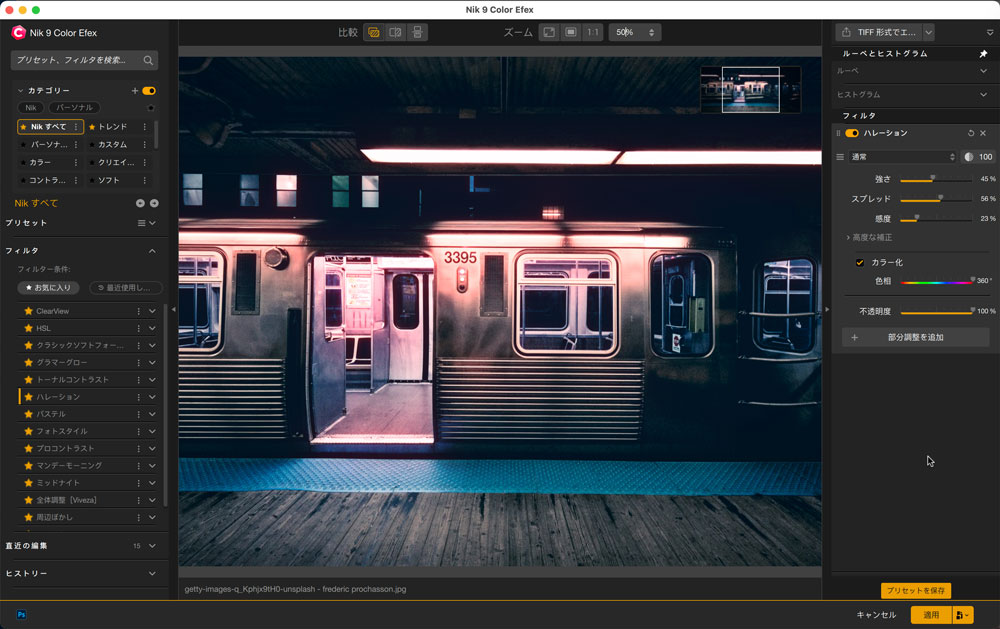The height and width of the screenshot is (629, 1000).
Task: Click the split-view compare icon
Action: click(x=395, y=32)
